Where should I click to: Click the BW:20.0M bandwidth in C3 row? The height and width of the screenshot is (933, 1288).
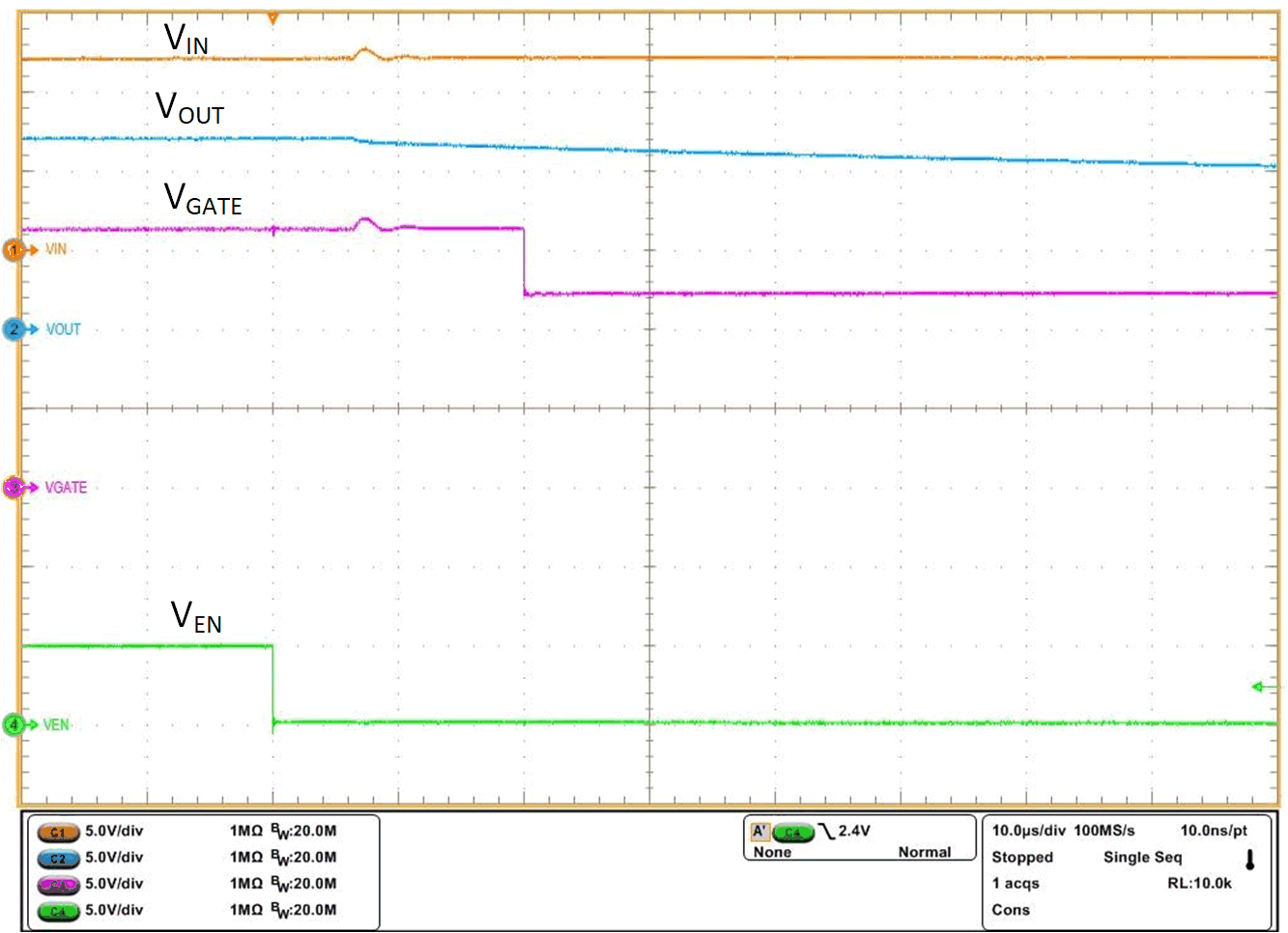click(x=303, y=883)
